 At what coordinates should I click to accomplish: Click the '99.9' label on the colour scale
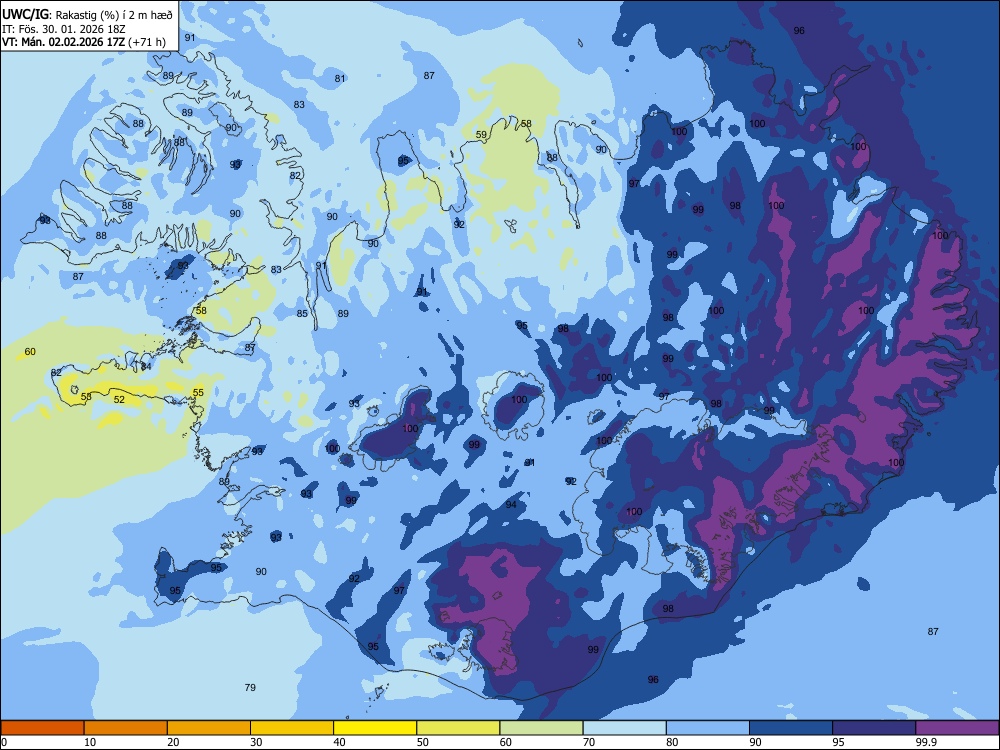[x=925, y=742]
